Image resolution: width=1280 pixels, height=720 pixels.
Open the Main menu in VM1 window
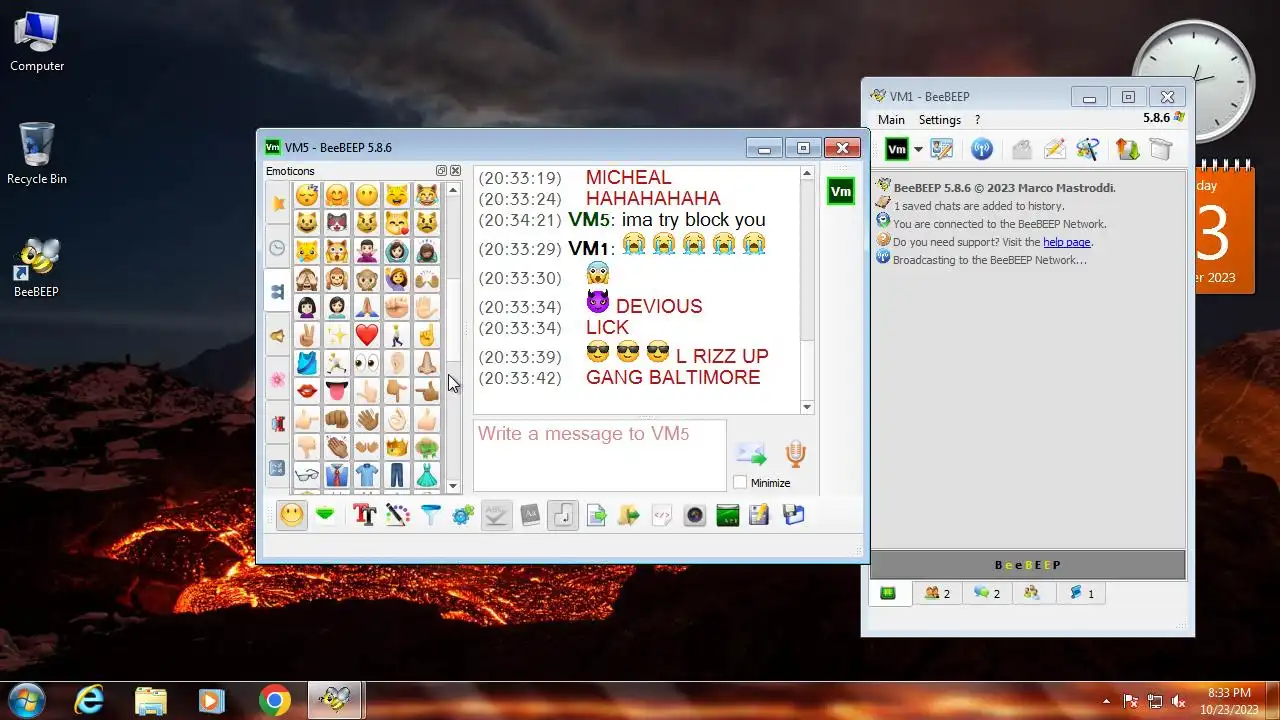(891, 120)
